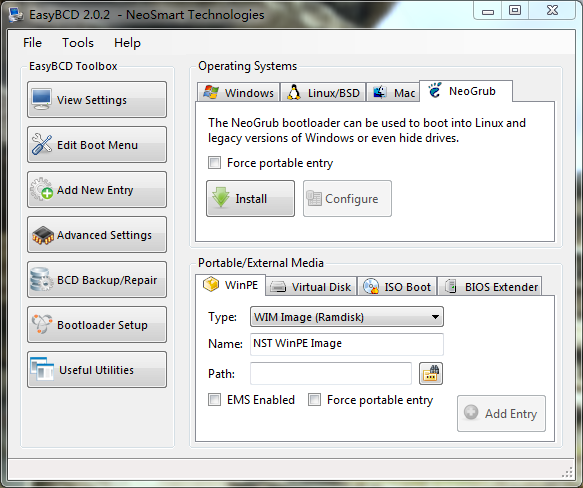Enable NeoGrub Force portable entry checkbox
The image size is (583, 488).
214,163
